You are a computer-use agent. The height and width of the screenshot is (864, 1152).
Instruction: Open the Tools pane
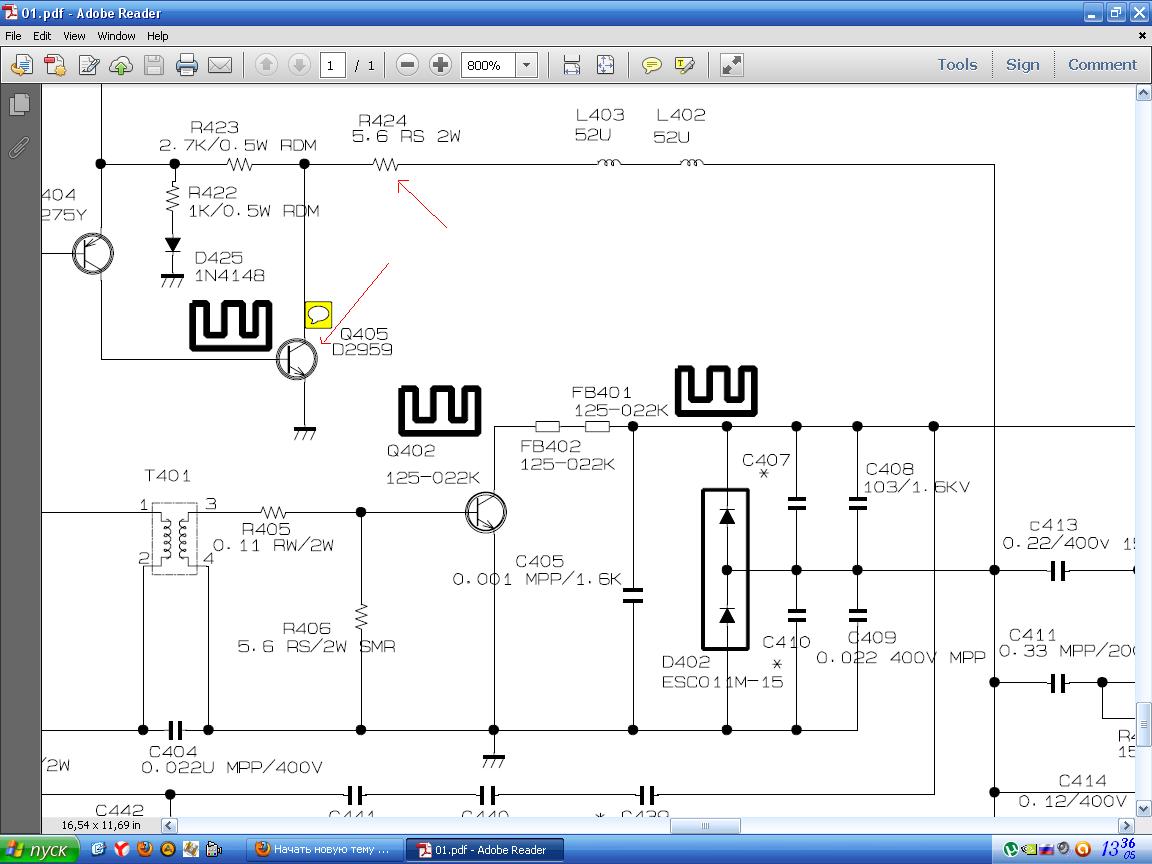[x=956, y=64]
